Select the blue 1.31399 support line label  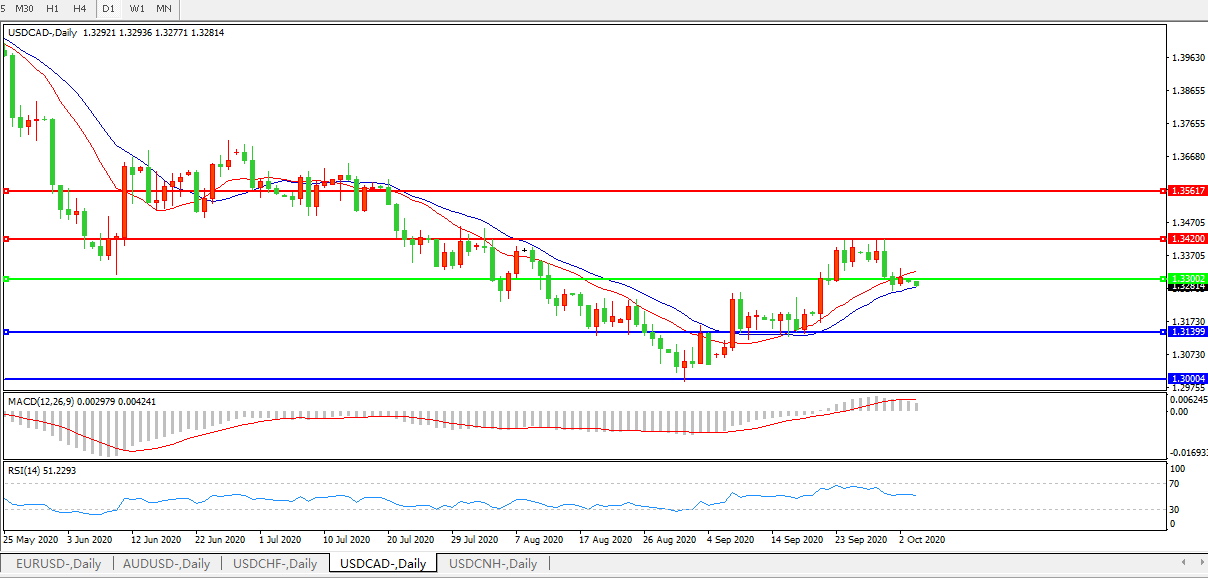pos(1187,331)
